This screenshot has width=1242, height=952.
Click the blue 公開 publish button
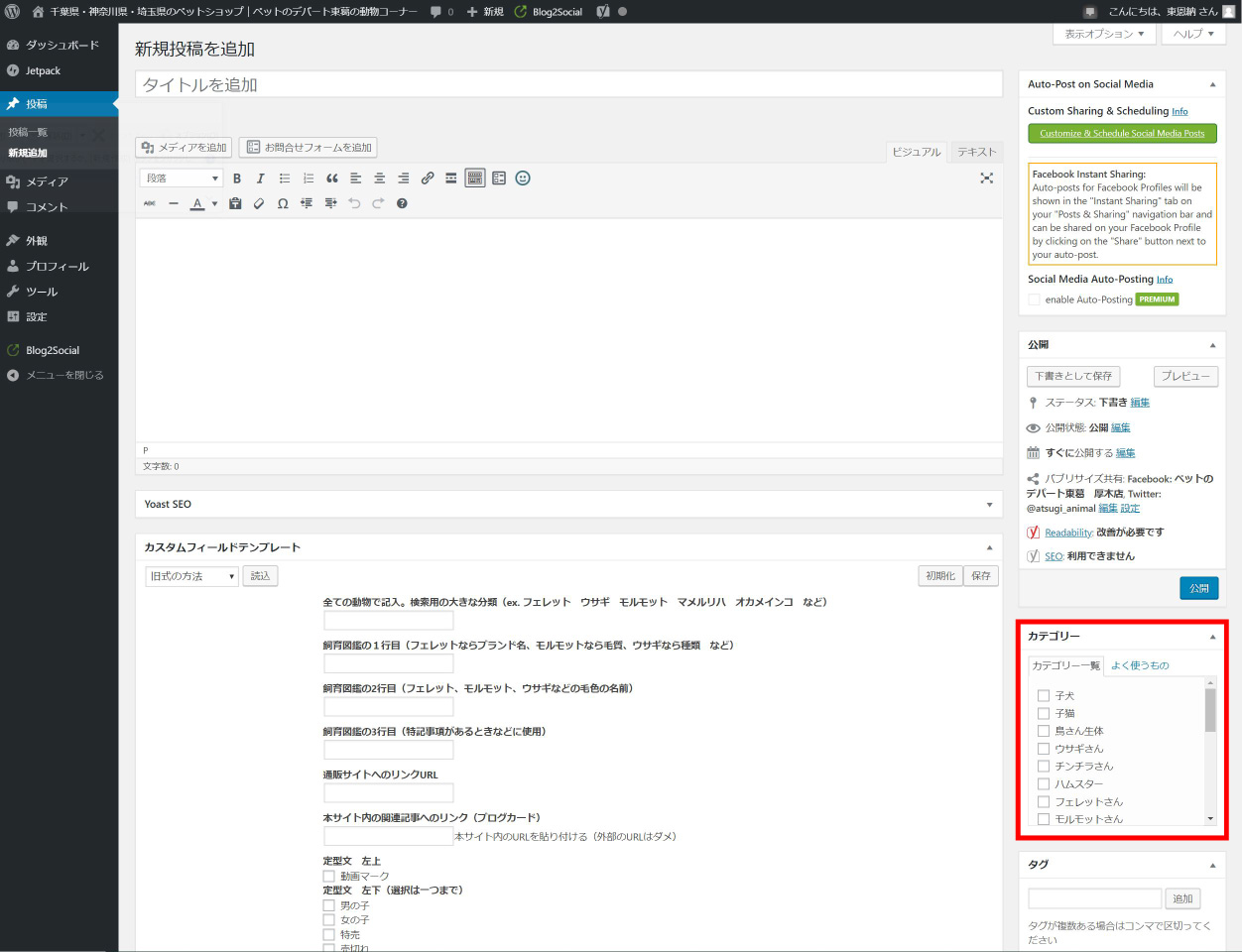(x=1198, y=588)
